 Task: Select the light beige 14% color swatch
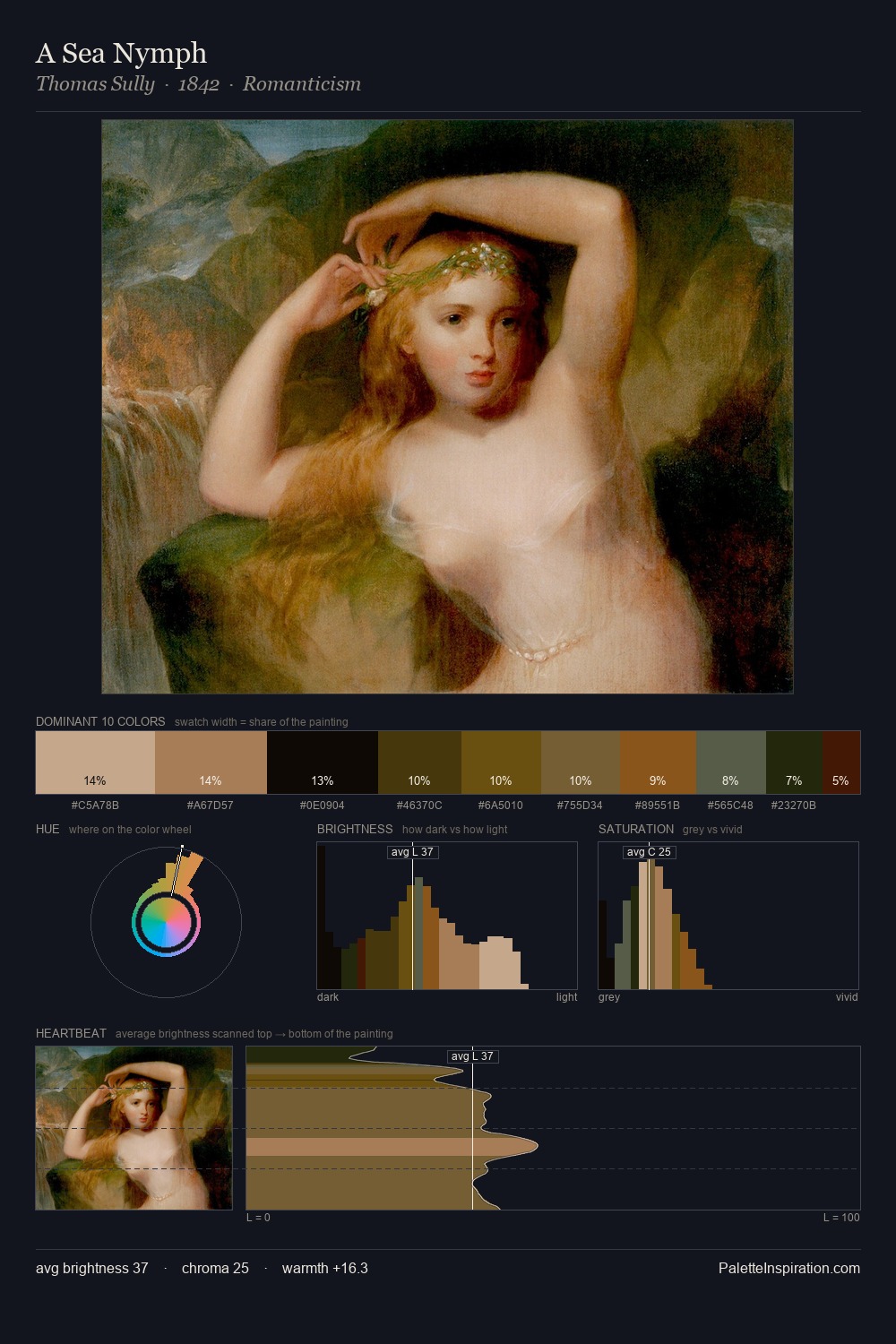click(95, 762)
